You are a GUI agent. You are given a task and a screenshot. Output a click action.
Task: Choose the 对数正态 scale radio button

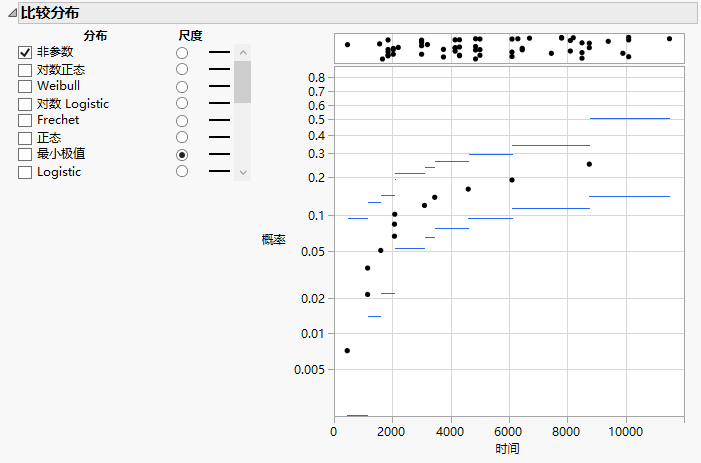pos(182,69)
